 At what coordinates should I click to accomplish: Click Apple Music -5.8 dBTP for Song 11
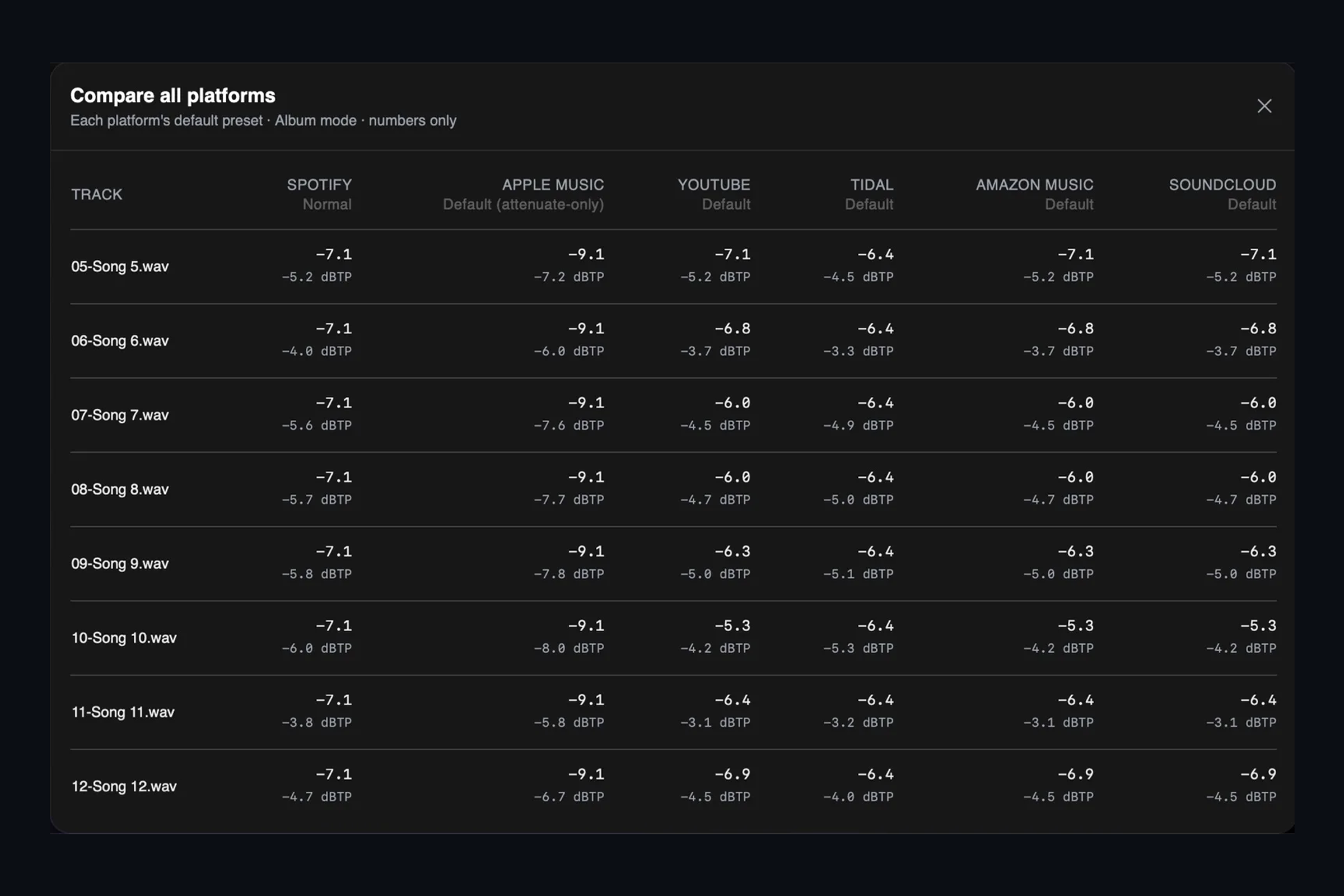[569, 722]
